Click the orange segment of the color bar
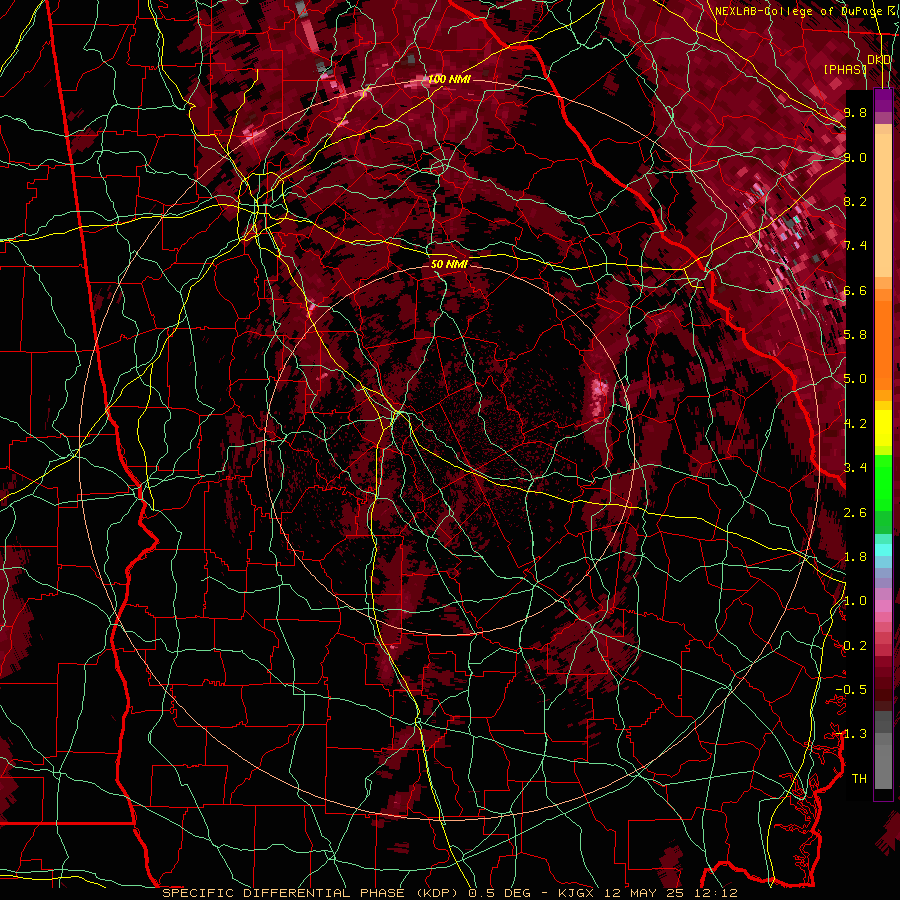 click(883, 344)
